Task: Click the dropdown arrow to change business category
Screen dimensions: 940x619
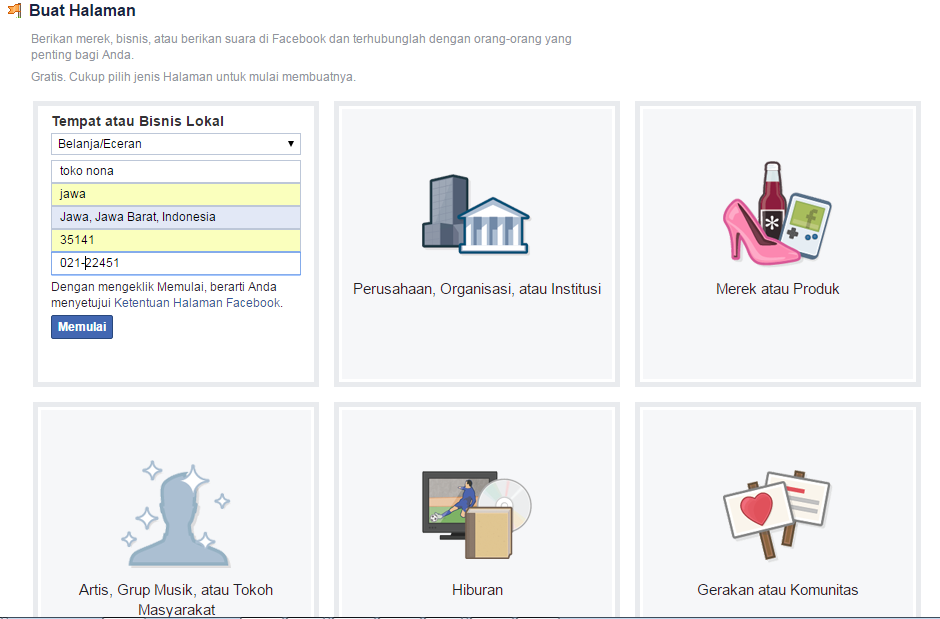Action: pyautogui.click(x=291, y=144)
